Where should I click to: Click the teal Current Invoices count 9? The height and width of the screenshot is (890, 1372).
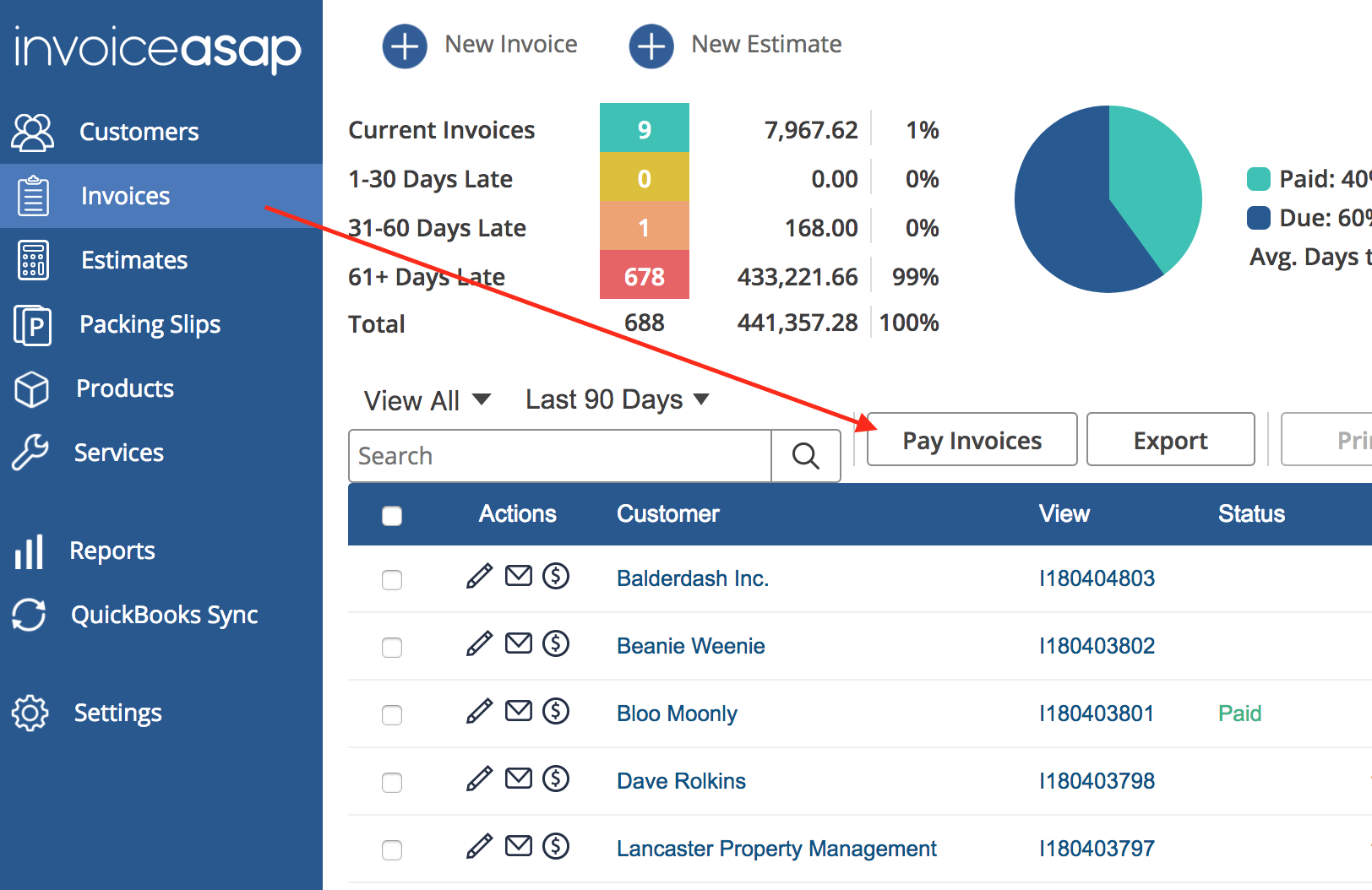(645, 128)
